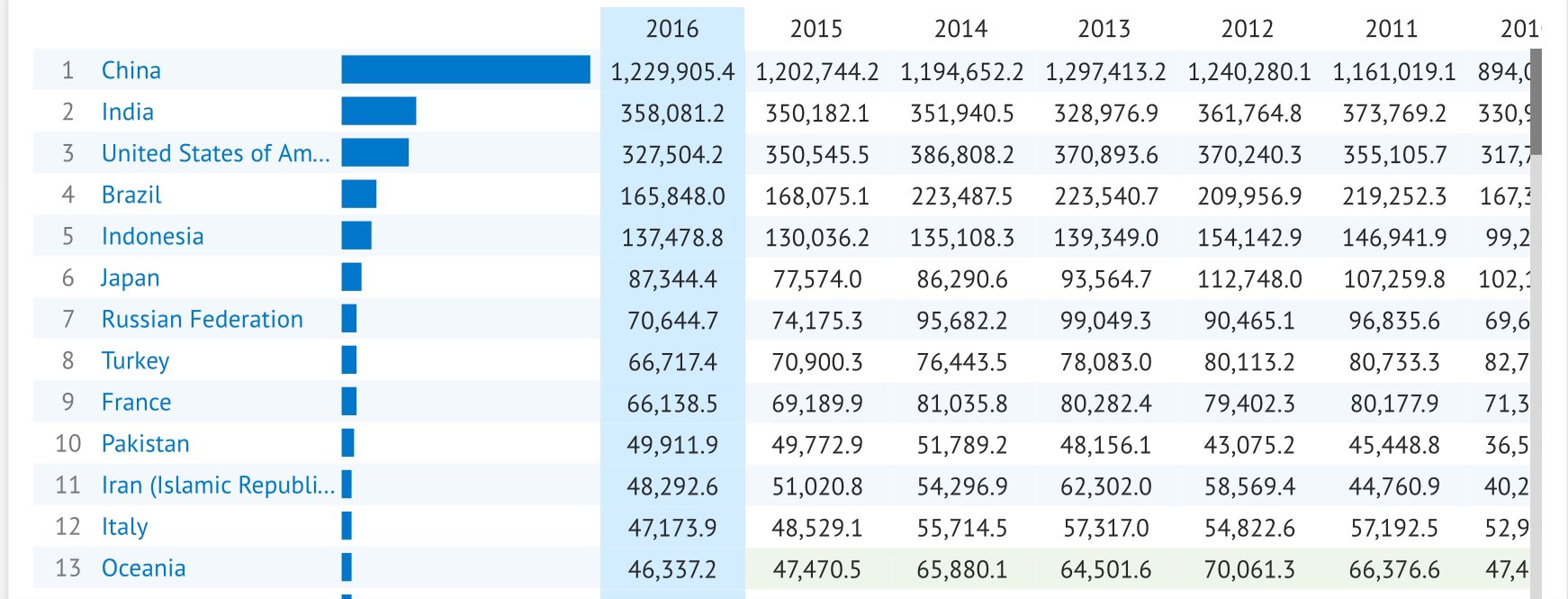The width and height of the screenshot is (1568, 599).
Task: Click Brazil's 2014 value 223,487.5
Action: tap(961, 196)
